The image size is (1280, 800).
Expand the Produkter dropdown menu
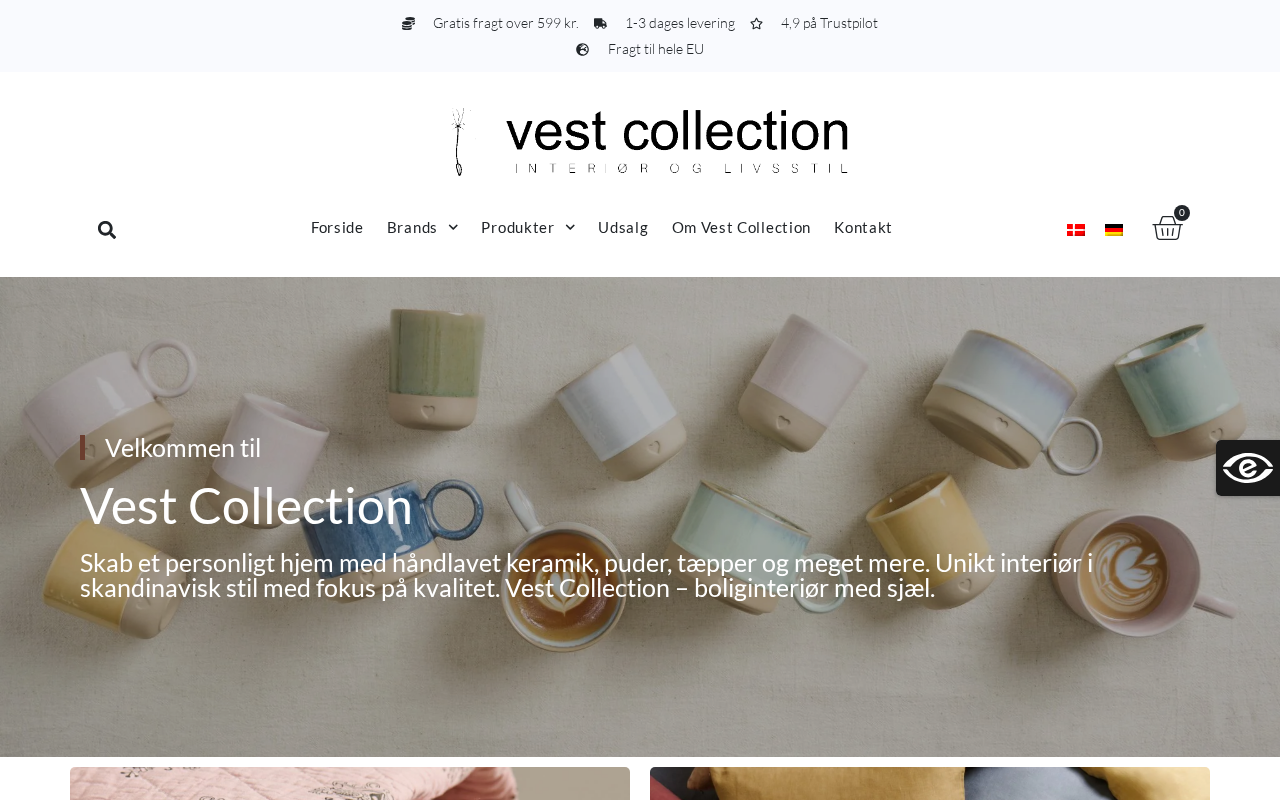click(x=528, y=227)
